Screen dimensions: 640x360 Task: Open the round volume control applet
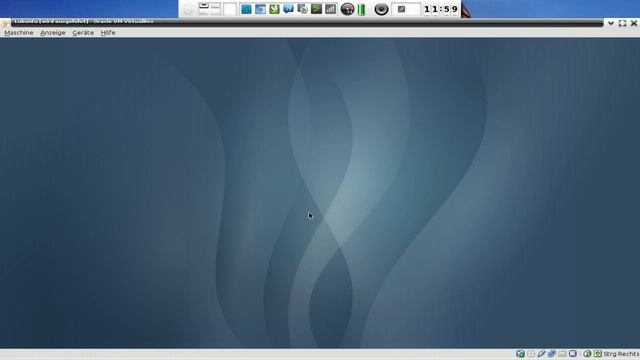381,9
